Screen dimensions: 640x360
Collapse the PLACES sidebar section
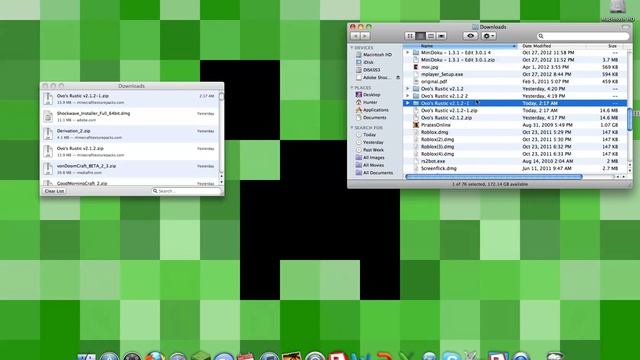pos(352,87)
